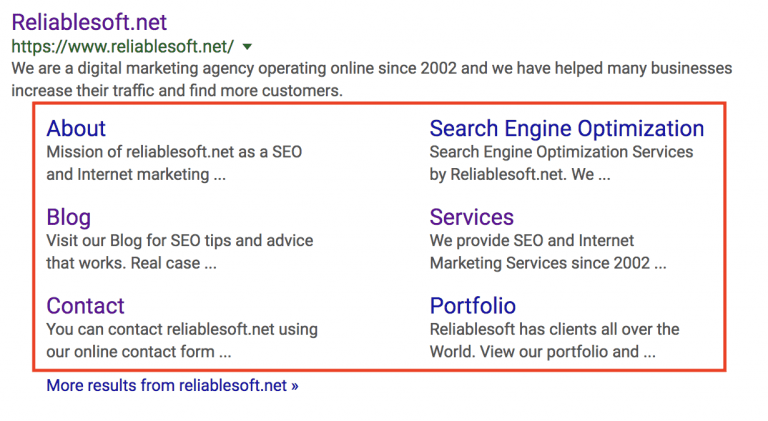Viewport: 768px width, 421px height.
Task: Click More results from reliablesoft.net
Action: 166,385
